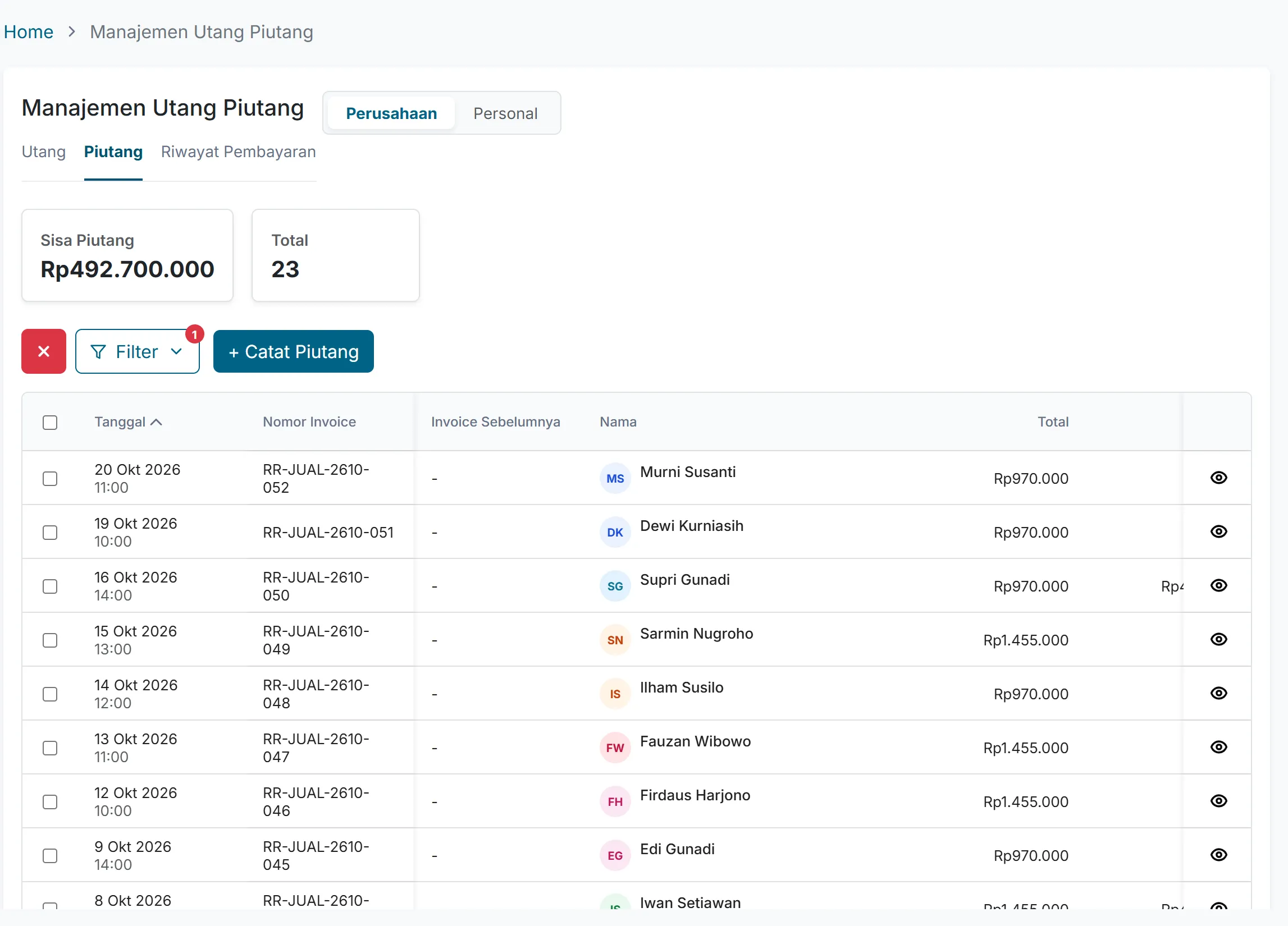View details of Dewi Kurniasih invoice
This screenshot has height=926, width=1288.
click(x=1218, y=531)
